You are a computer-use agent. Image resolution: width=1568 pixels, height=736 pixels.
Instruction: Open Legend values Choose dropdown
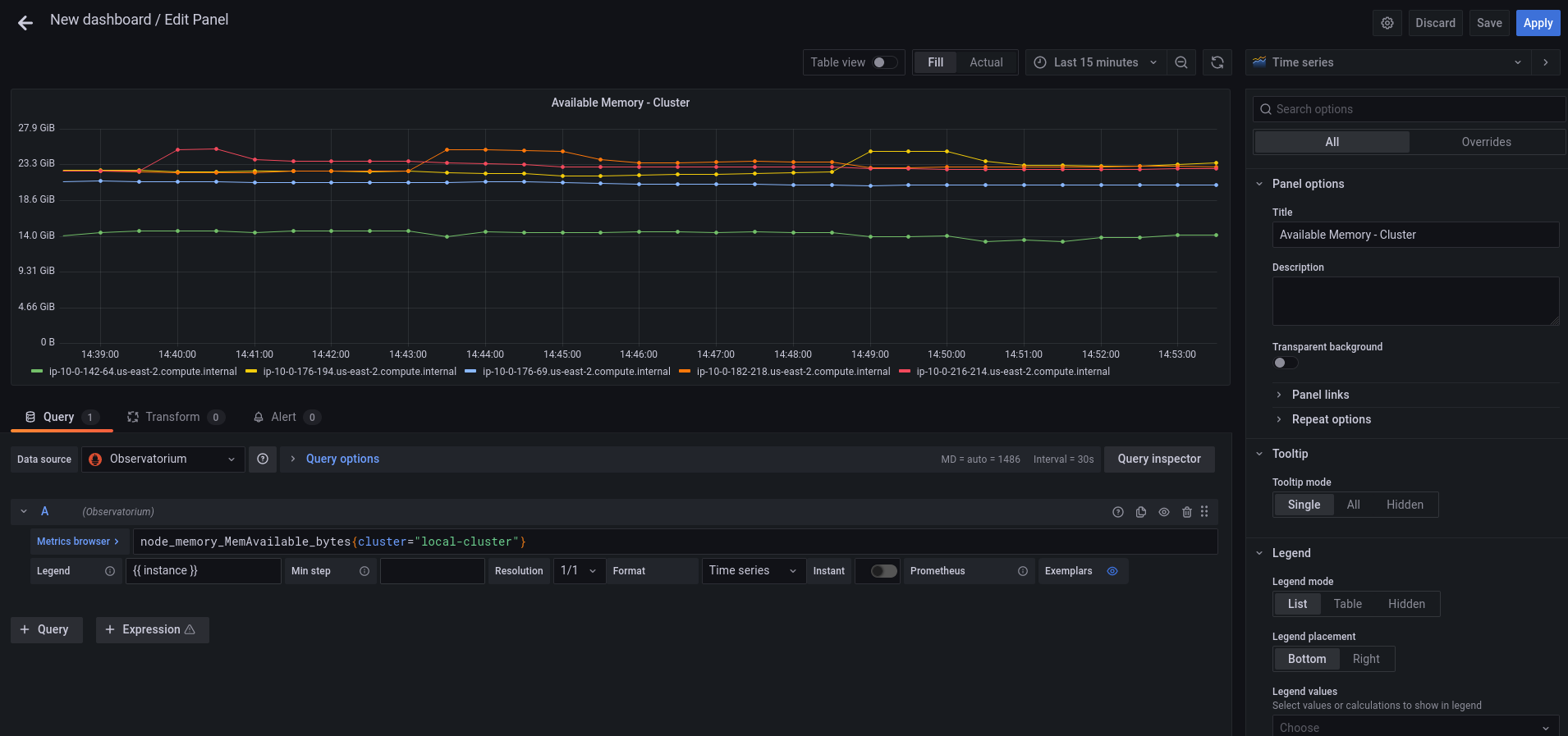click(1415, 727)
